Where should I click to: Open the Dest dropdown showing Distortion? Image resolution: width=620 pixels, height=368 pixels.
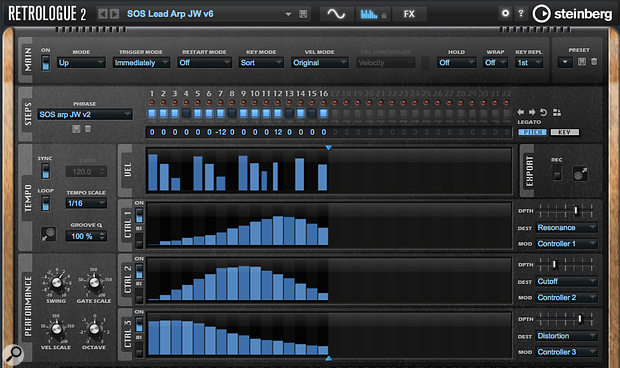(567, 336)
